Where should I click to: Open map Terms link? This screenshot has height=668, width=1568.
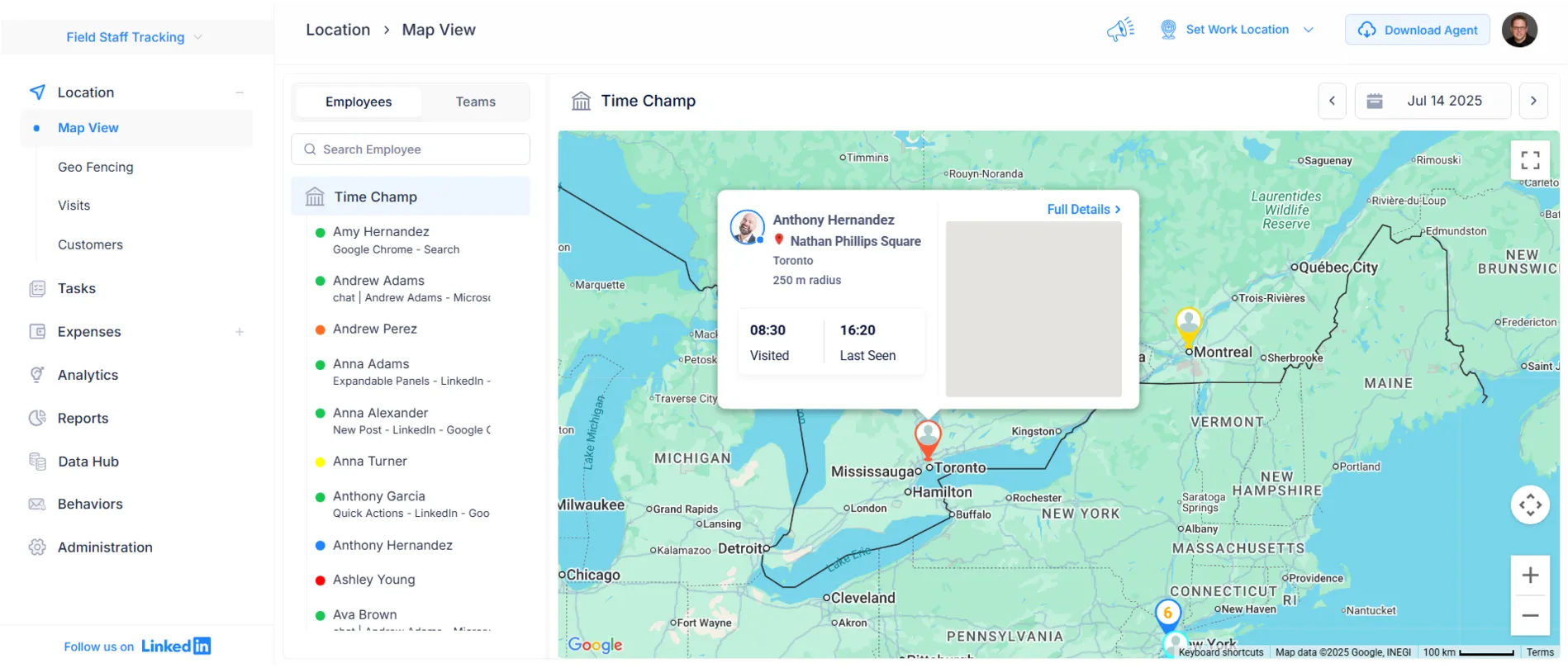[x=1540, y=652]
